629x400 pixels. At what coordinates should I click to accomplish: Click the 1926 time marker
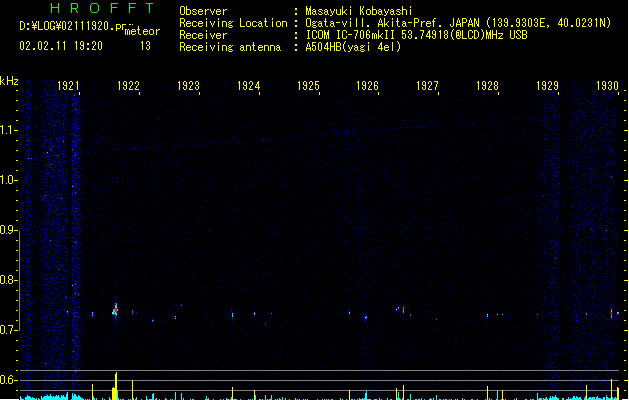point(367,86)
